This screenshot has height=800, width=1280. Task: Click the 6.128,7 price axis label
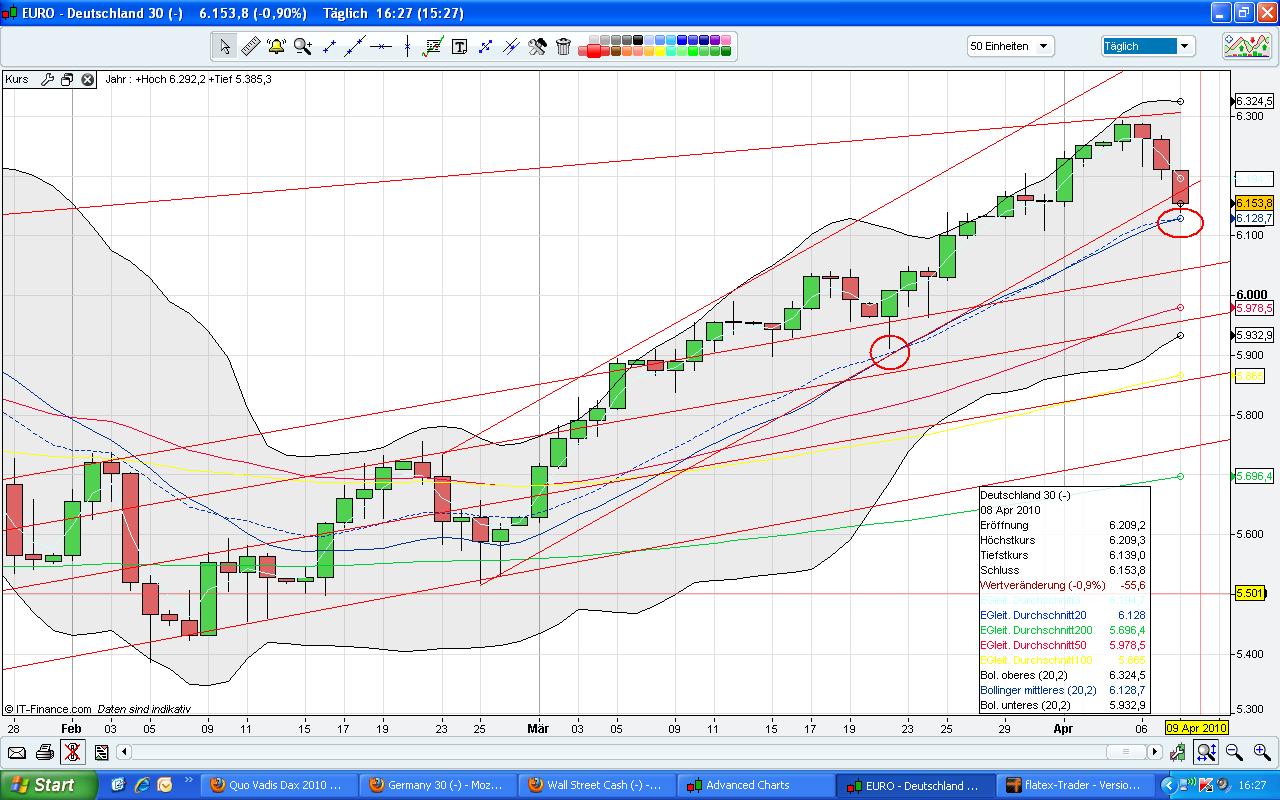tap(1253, 218)
